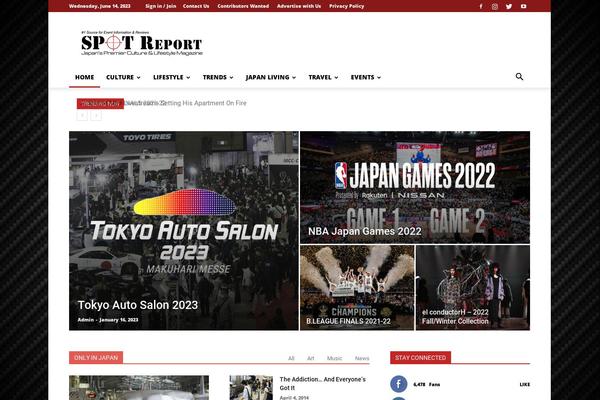Open the YouTube icon in top bar
The width and height of the screenshot is (600, 400).
pyautogui.click(x=523, y=7)
